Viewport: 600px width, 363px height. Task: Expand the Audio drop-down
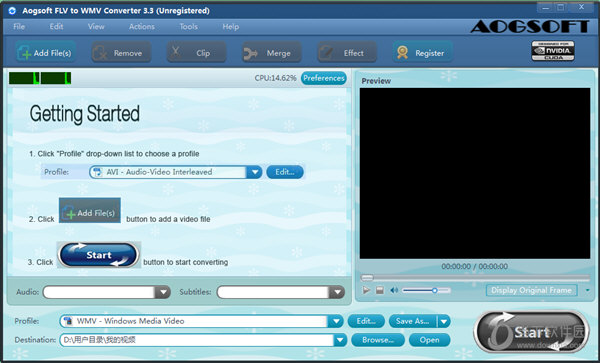coord(163,292)
